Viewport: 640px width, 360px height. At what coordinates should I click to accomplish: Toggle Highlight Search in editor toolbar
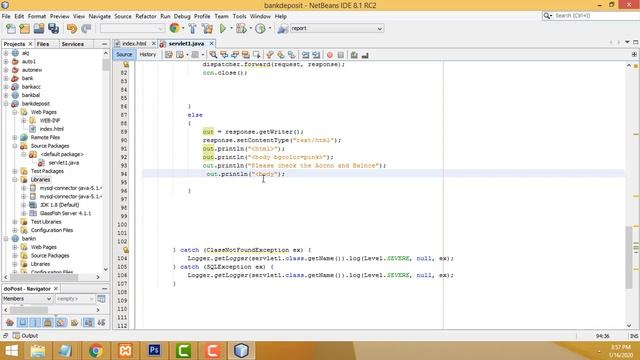click(x=246, y=55)
